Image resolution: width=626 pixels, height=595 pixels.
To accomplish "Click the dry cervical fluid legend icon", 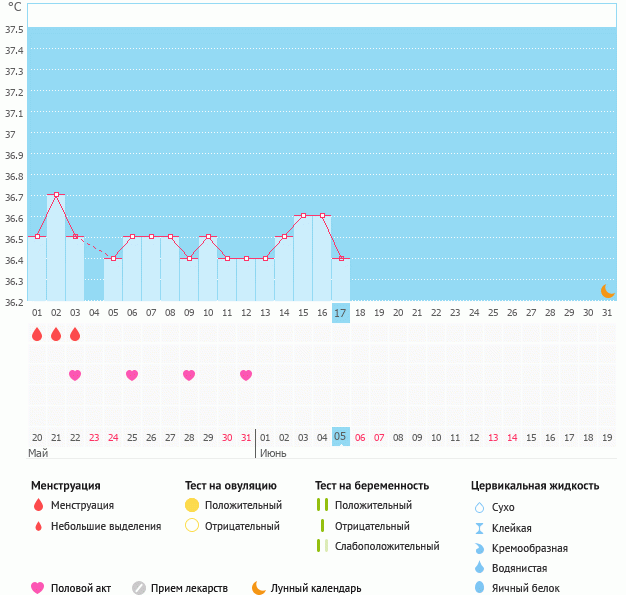I will click(x=479, y=507).
